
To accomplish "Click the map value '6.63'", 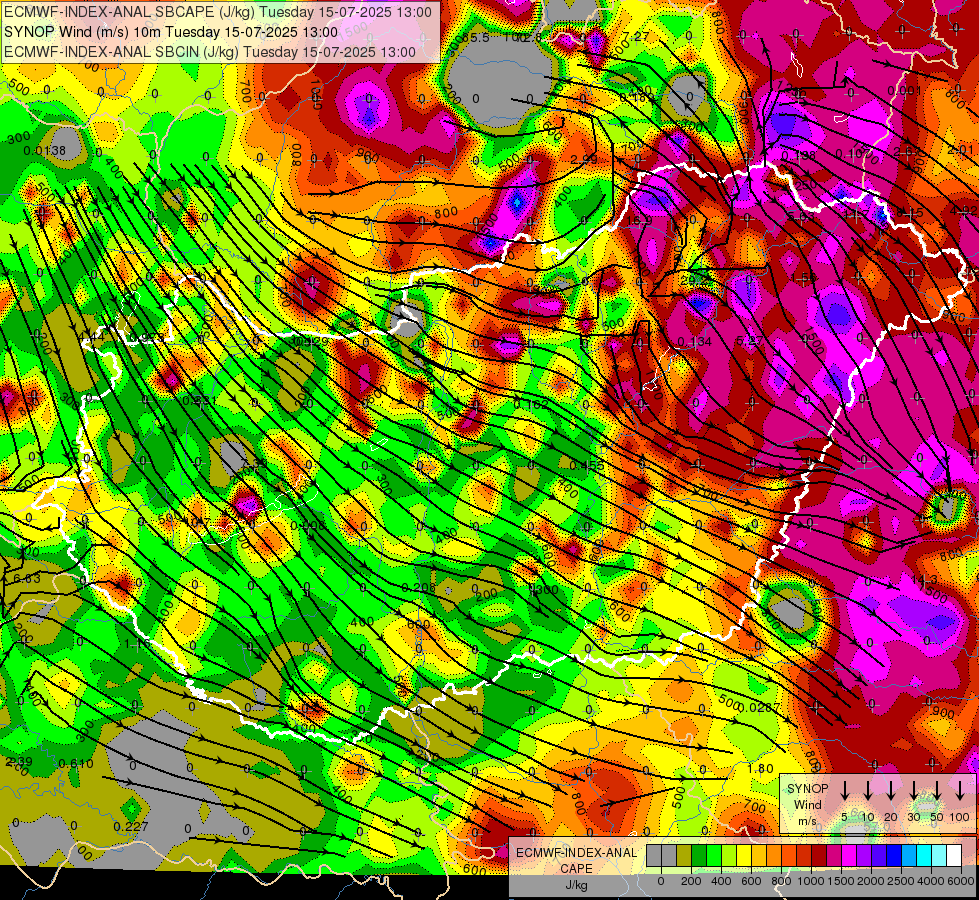I will (x=26, y=578).
